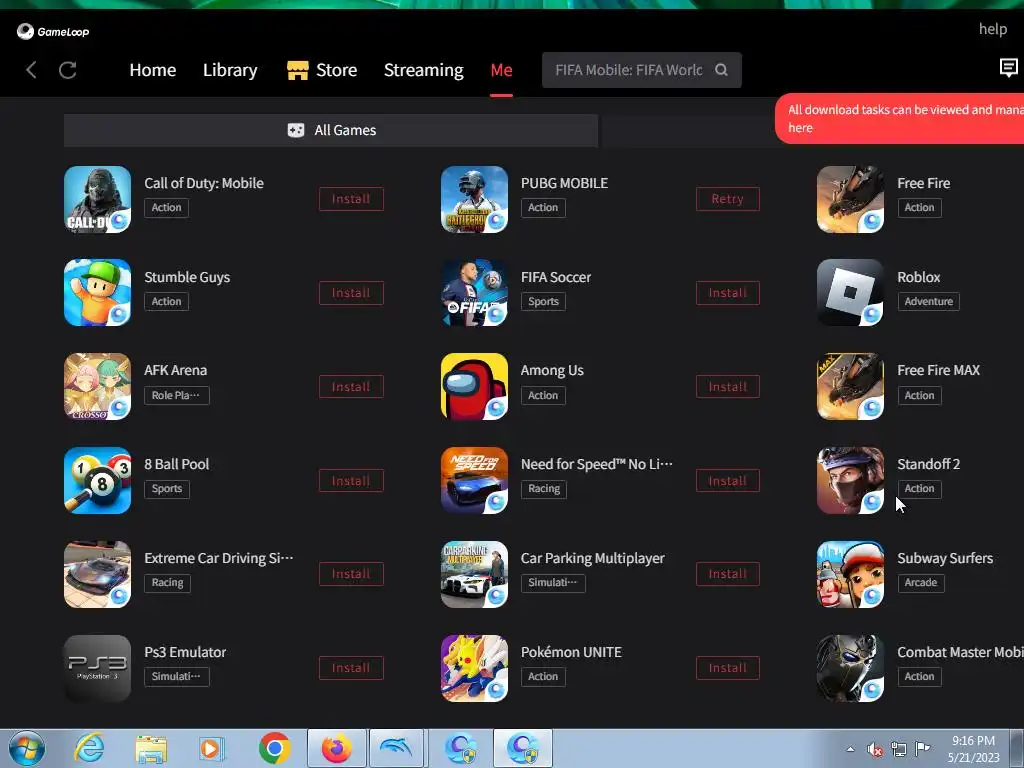Open the messages icon at top right
This screenshot has width=1024, height=768.
(1008, 67)
